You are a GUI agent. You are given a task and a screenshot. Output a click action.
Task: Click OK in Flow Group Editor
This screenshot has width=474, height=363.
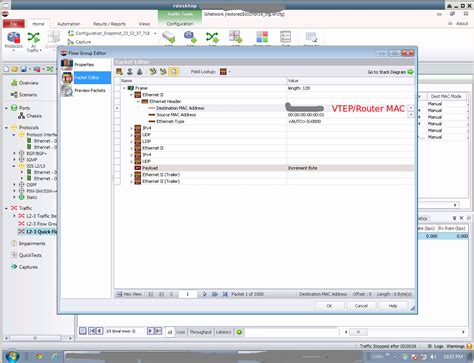pyautogui.click(x=329, y=306)
